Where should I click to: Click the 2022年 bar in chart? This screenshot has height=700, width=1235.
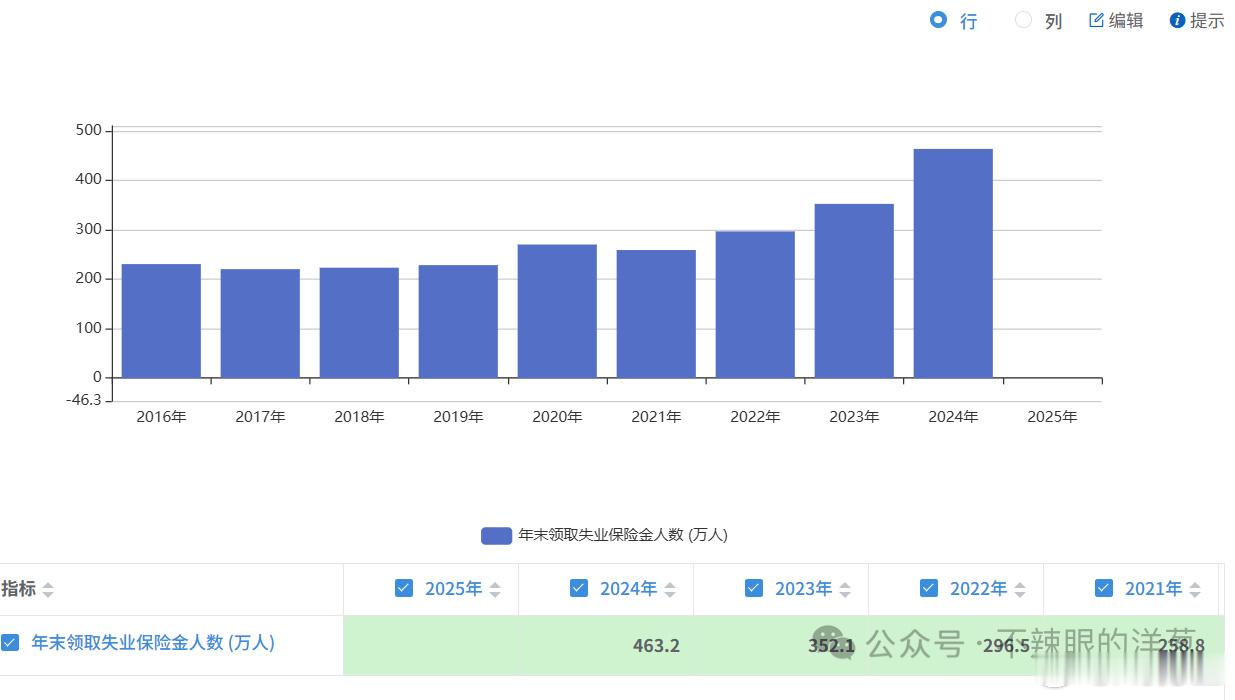click(x=755, y=305)
